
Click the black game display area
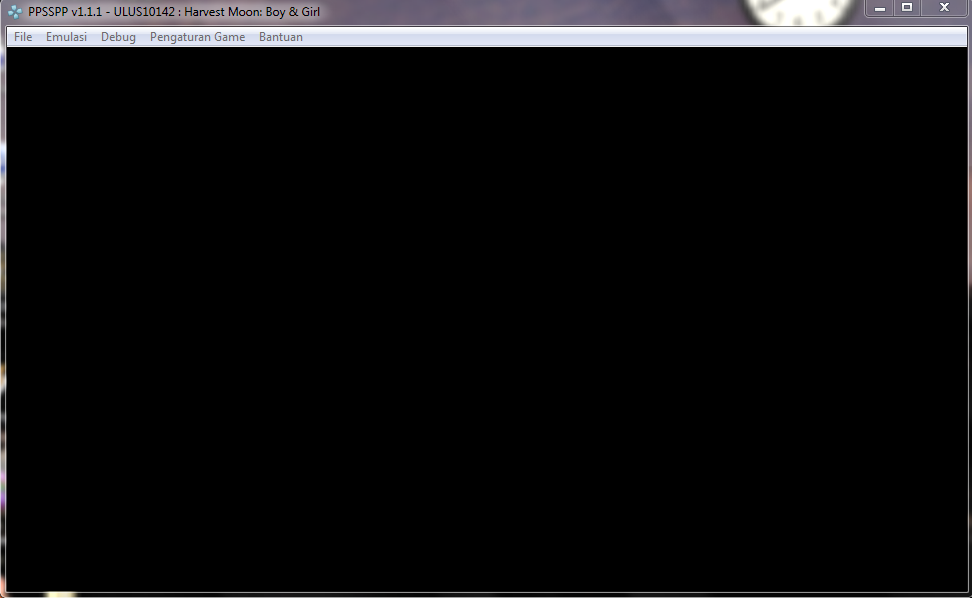486,320
